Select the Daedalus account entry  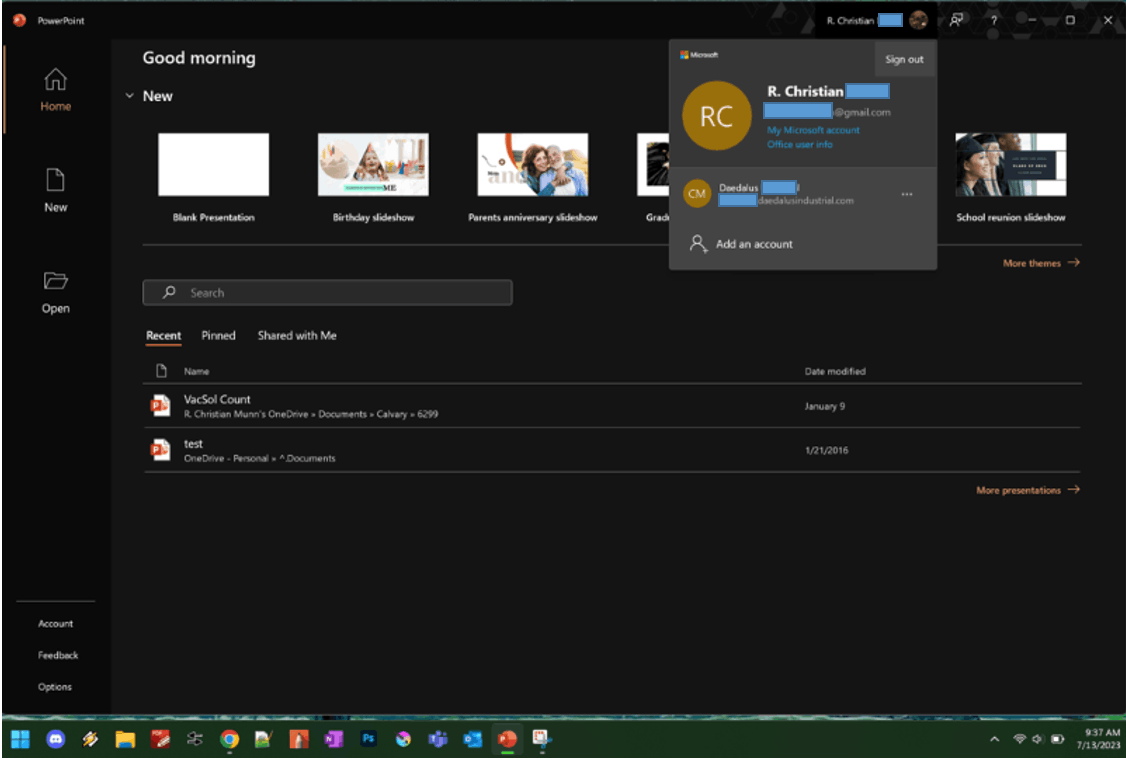click(802, 194)
